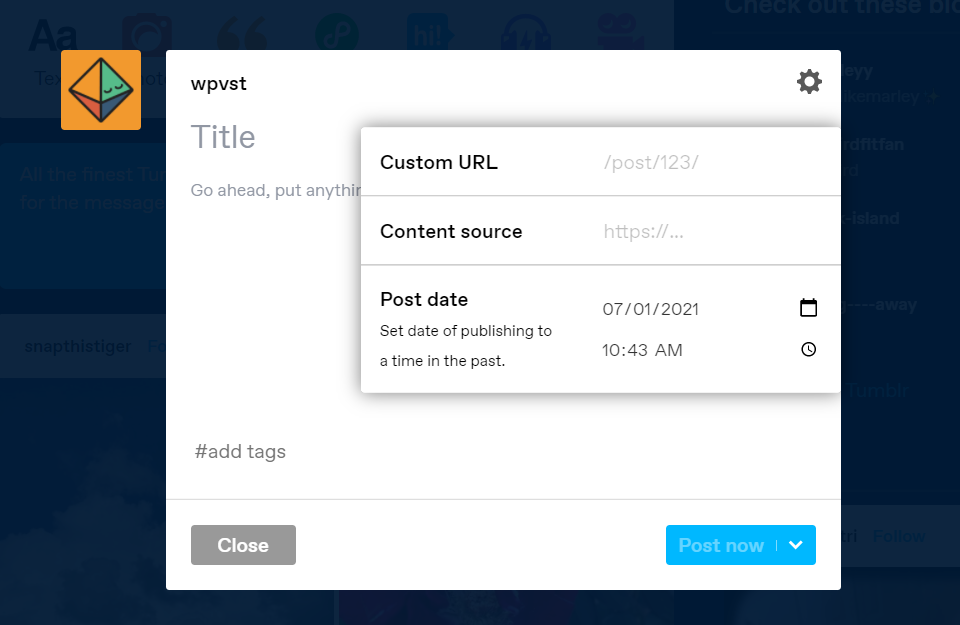Click the clock icon beside 10:43 AM
Screen dimensions: 960x625
[x=809, y=350]
